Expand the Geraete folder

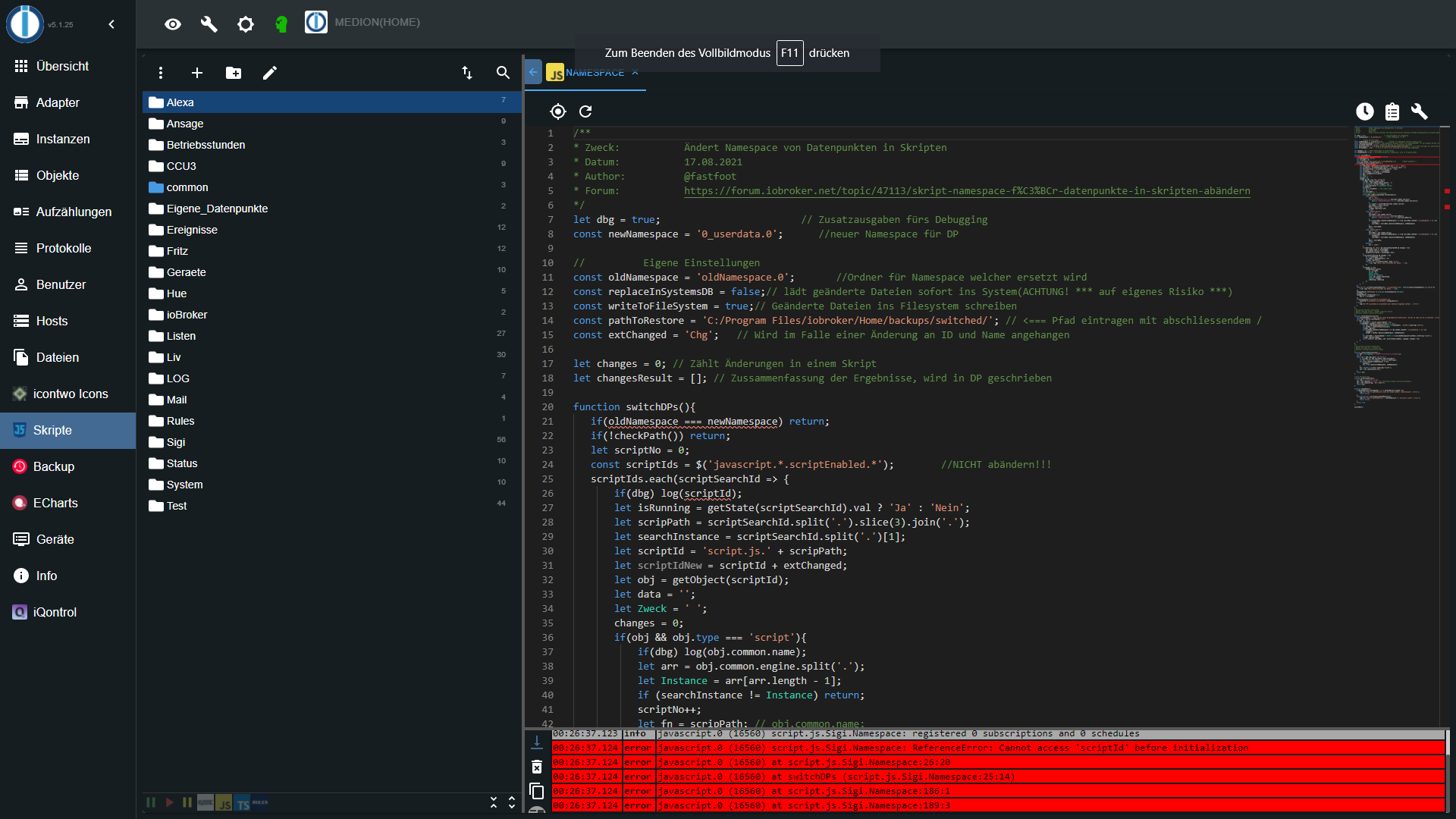coord(331,272)
